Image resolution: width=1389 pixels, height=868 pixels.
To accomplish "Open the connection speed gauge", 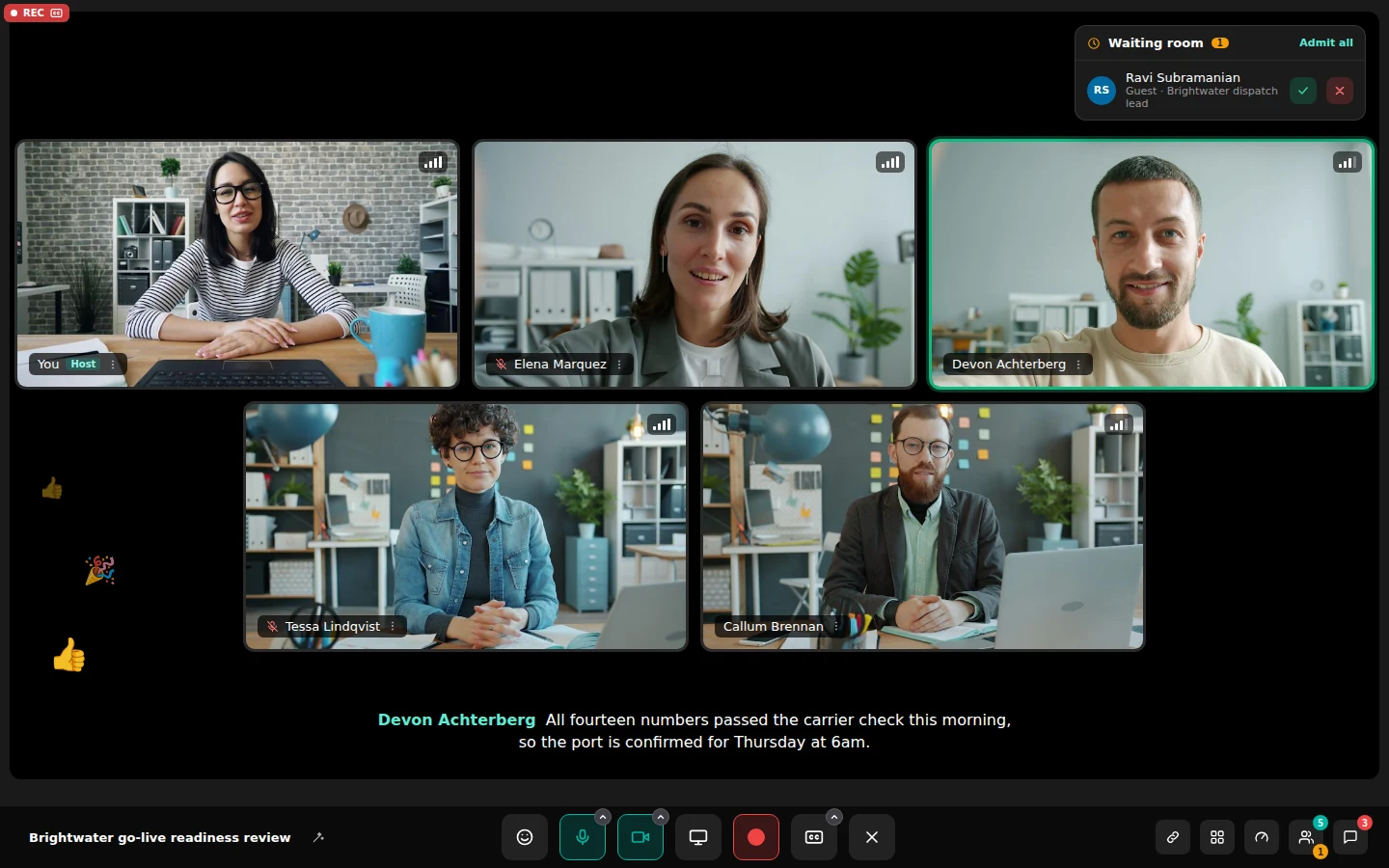I will click(x=1262, y=837).
